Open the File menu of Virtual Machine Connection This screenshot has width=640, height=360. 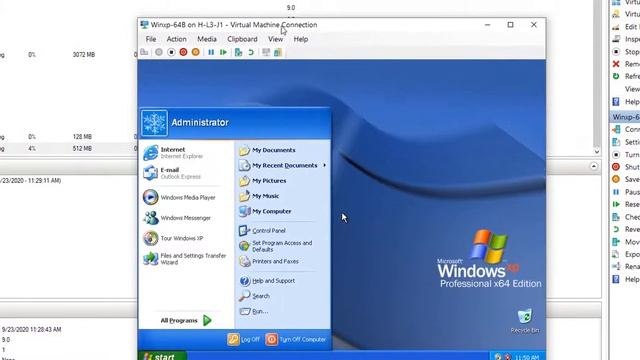151,39
